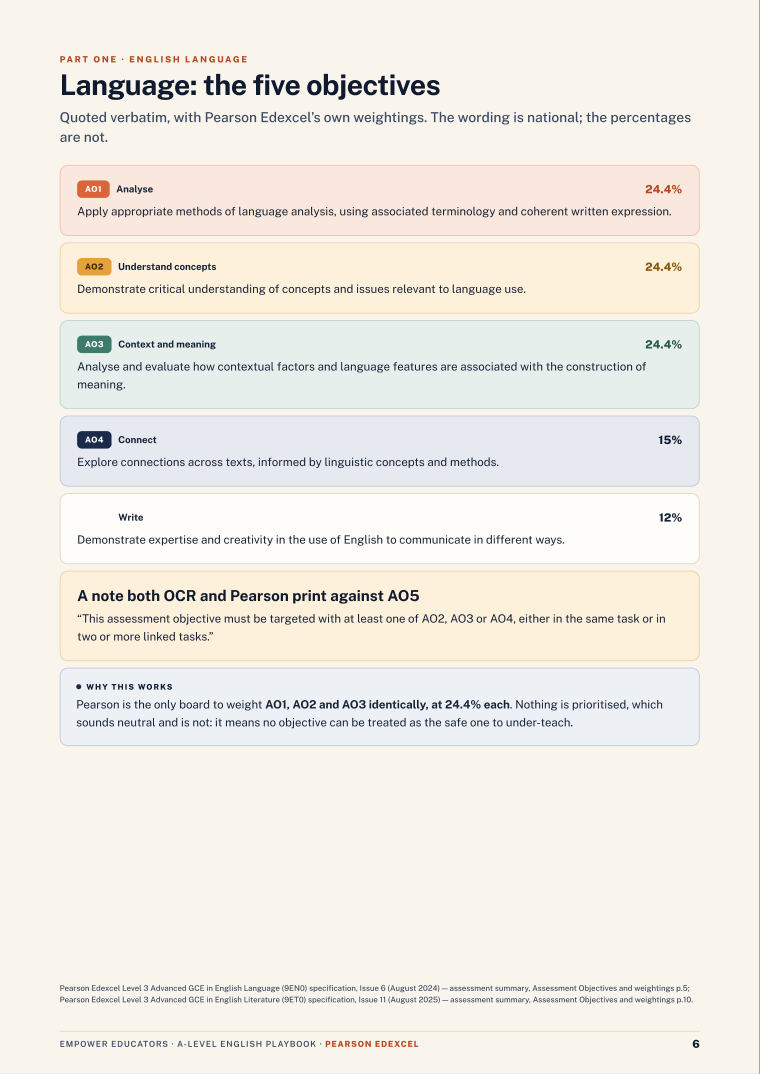This screenshot has width=760, height=1074.
Task: Click the note heading about OCR and Pearson
Action: 248,595
